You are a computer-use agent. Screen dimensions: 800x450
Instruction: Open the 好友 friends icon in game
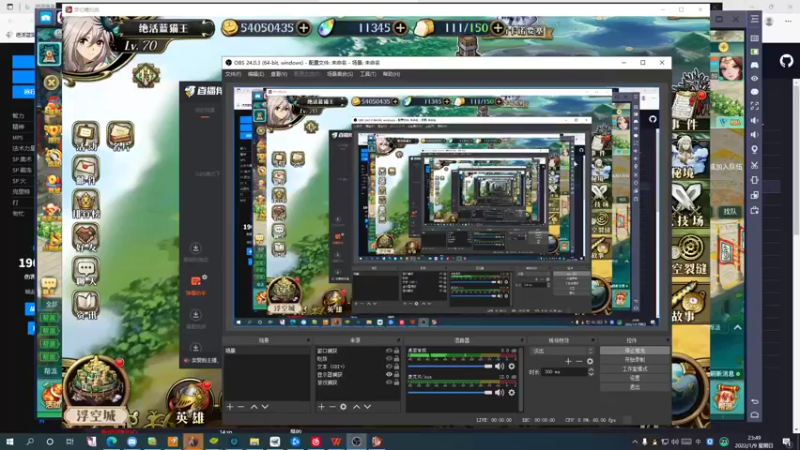(86, 237)
